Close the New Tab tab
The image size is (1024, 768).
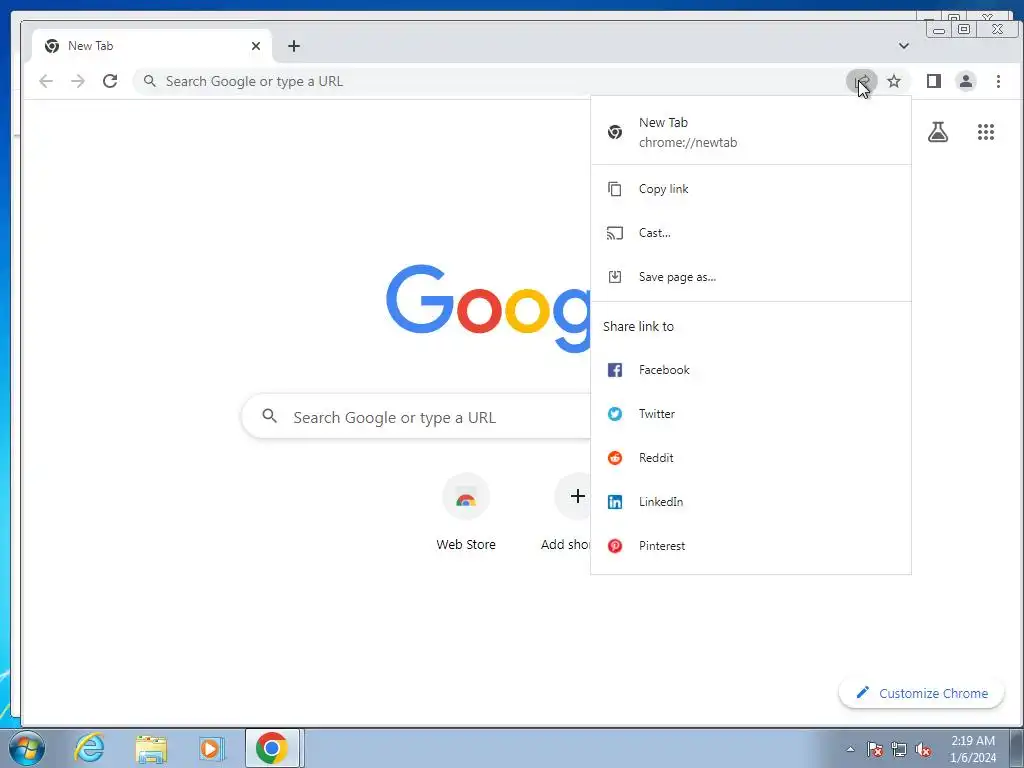coord(256,46)
